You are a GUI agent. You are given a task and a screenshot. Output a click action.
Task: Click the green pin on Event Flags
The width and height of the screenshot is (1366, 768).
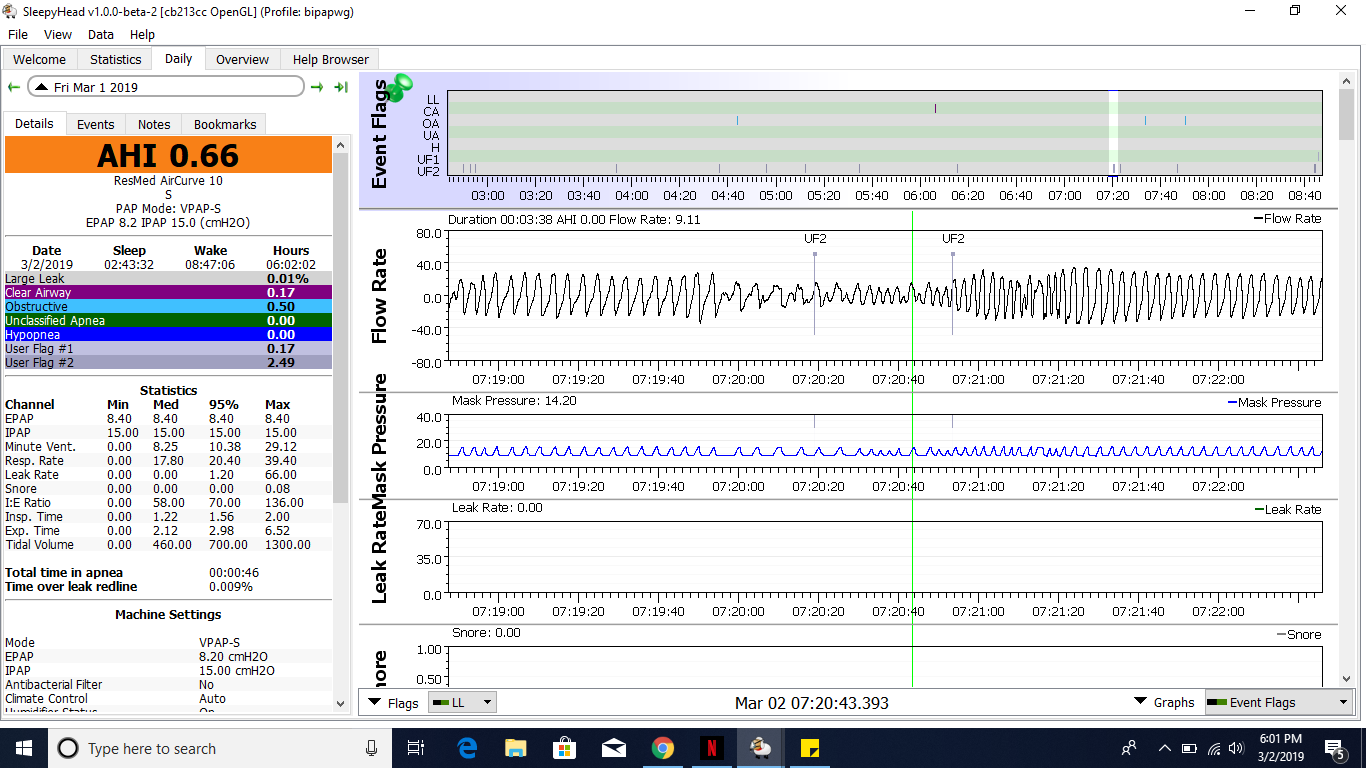[x=401, y=87]
